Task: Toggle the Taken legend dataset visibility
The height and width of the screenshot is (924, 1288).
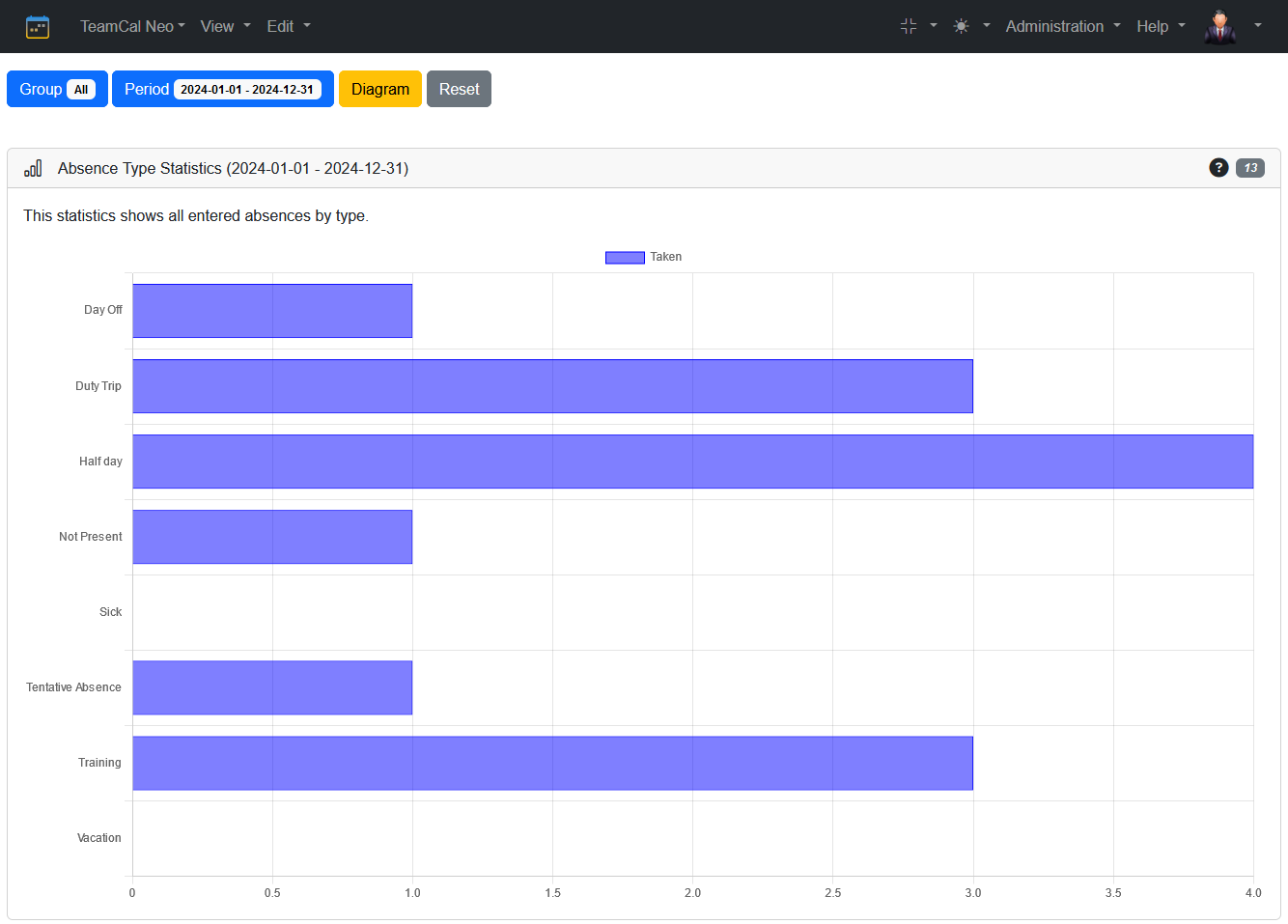Action: (x=643, y=257)
